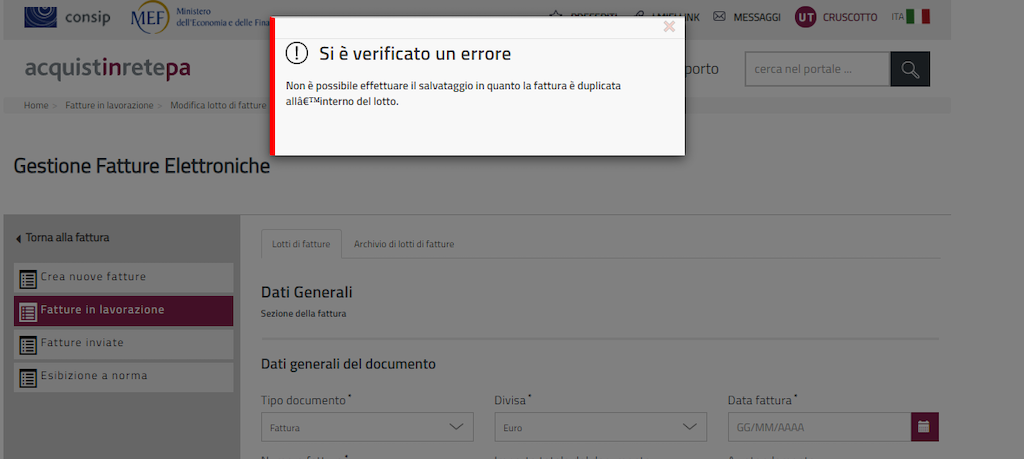1024x459 pixels.
Task: Click the acquistinretepa site logo
Action: [x=107, y=69]
